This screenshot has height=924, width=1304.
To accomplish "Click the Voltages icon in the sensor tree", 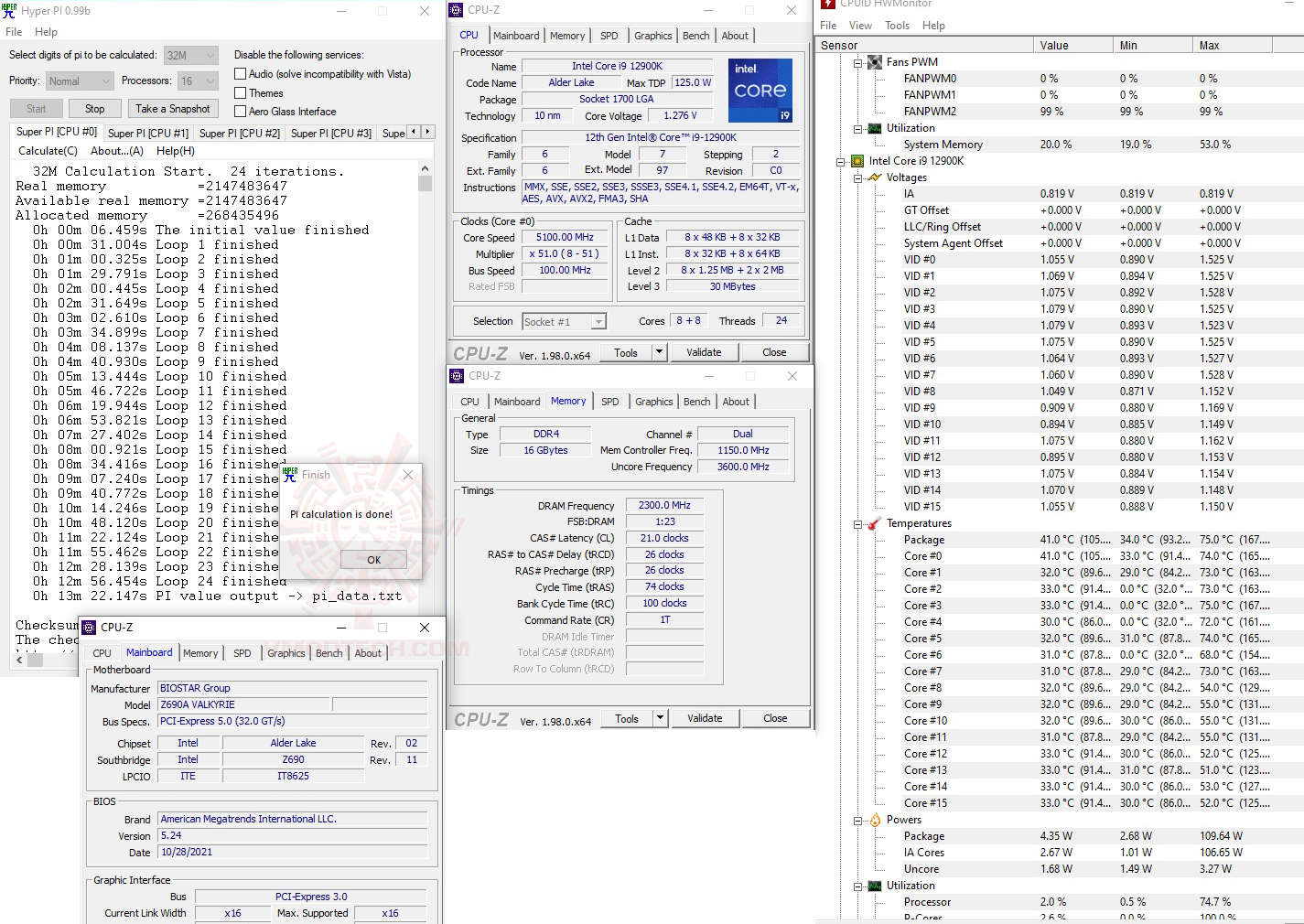I will point(875,177).
